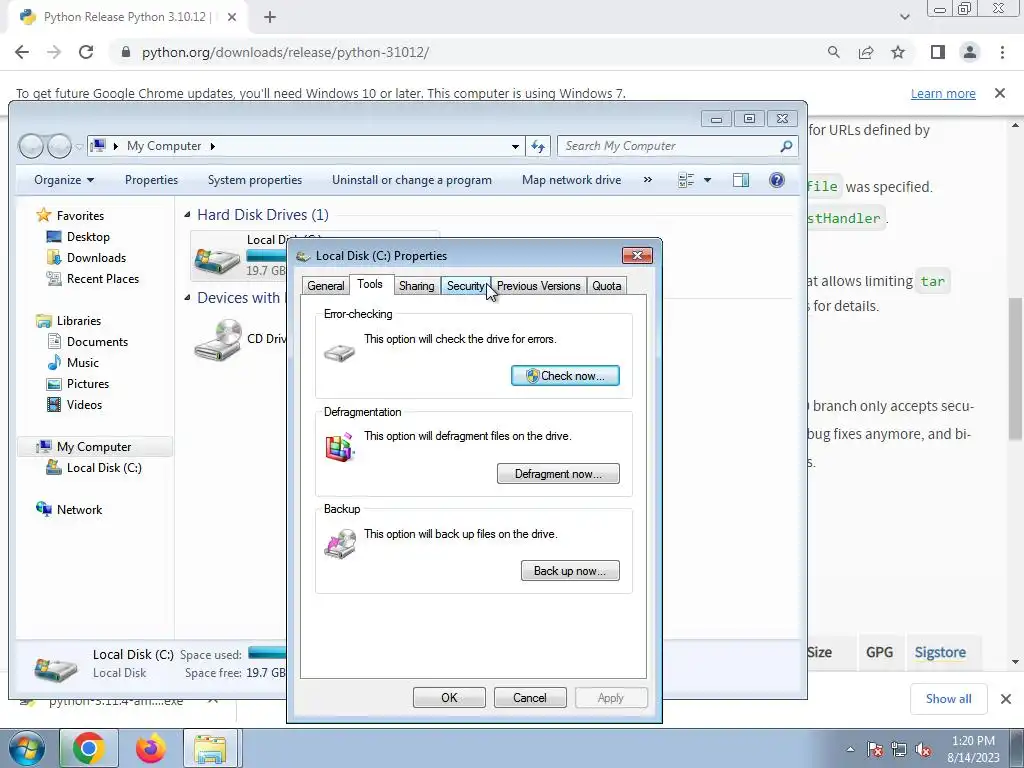Image resolution: width=1024 pixels, height=768 pixels.
Task: Select Network in navigation pane
Action: (x=79, y=509)
